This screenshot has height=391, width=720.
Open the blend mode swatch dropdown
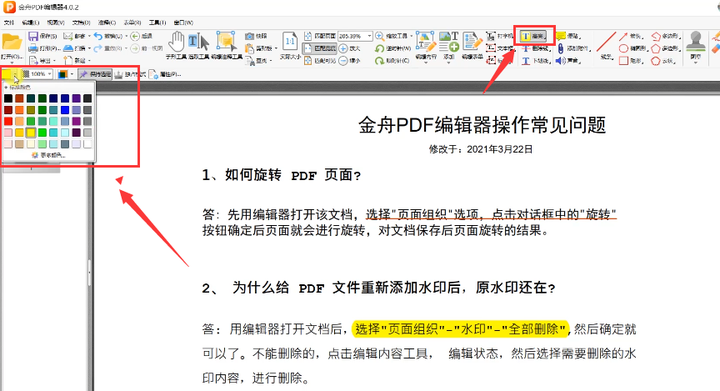[72, 74]
